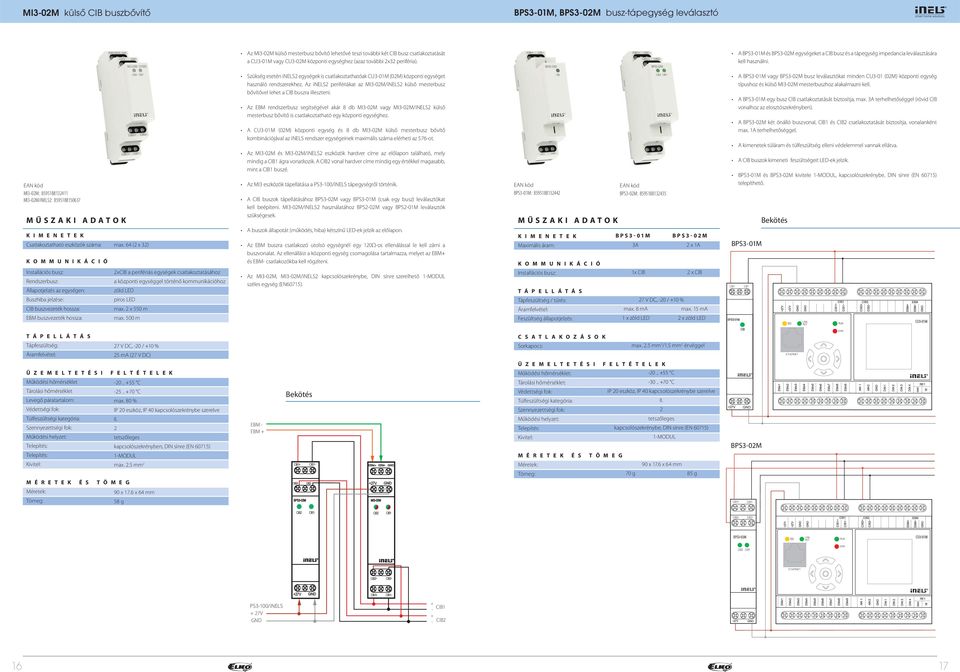Click the '58 g' weight value
The image size is (960, 672).
point(119,501)
